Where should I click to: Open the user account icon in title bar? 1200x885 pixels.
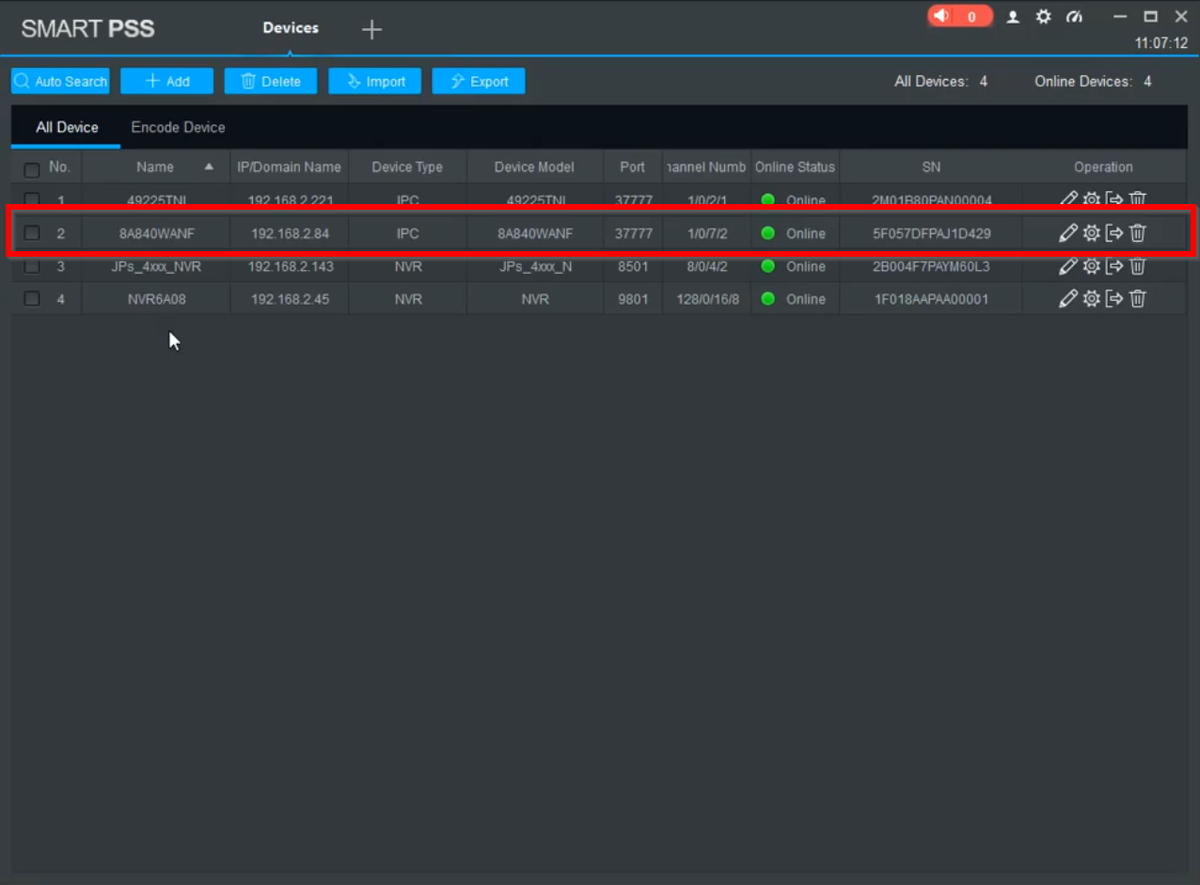pos(1013,17)
